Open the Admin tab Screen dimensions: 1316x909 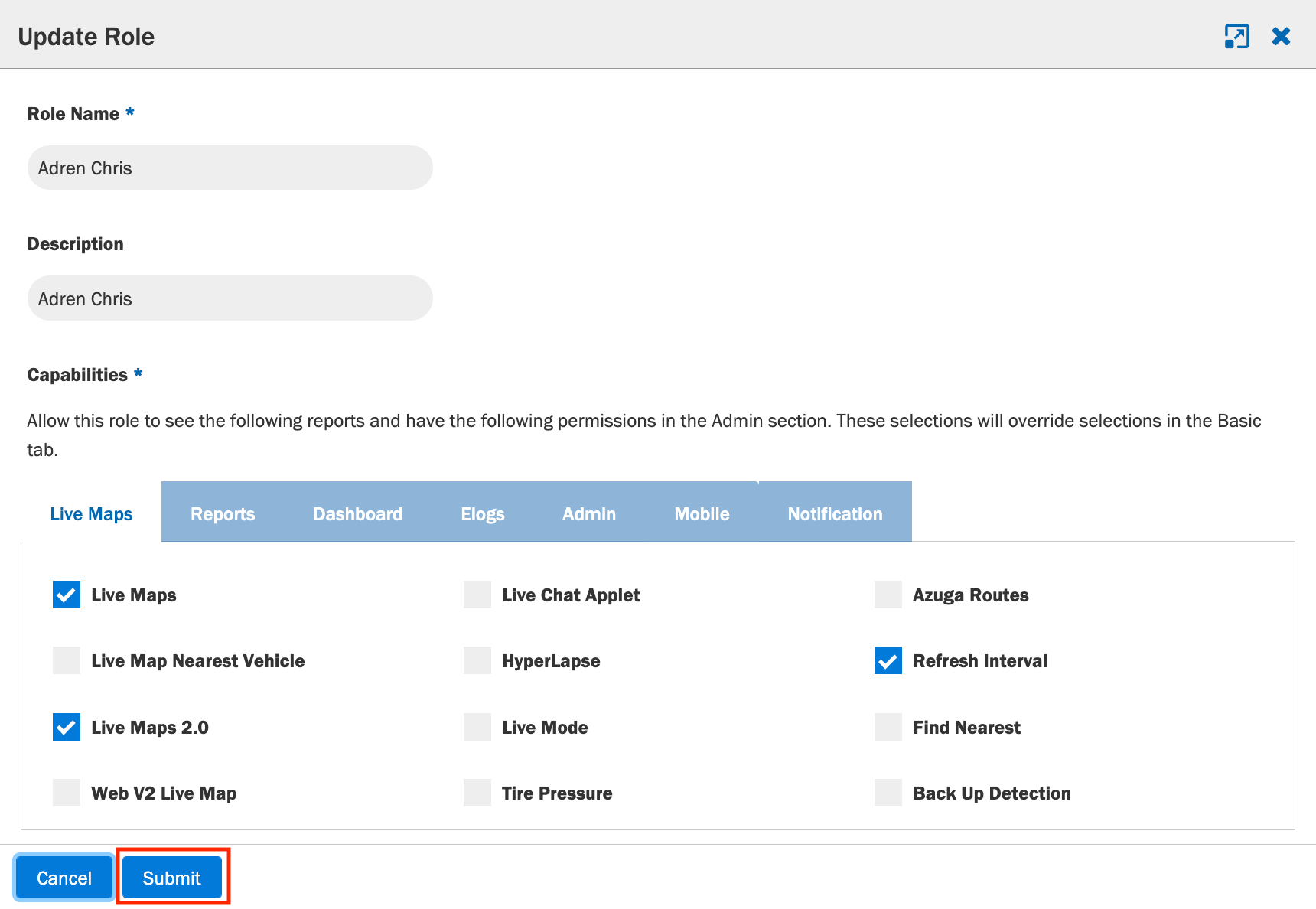[589, 514]
